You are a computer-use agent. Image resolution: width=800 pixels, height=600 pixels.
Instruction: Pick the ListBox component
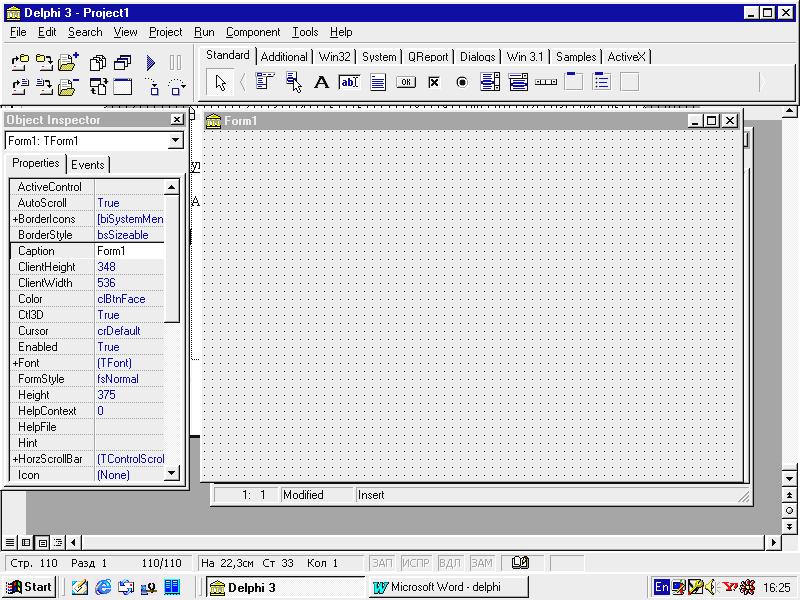coord(490,82)
